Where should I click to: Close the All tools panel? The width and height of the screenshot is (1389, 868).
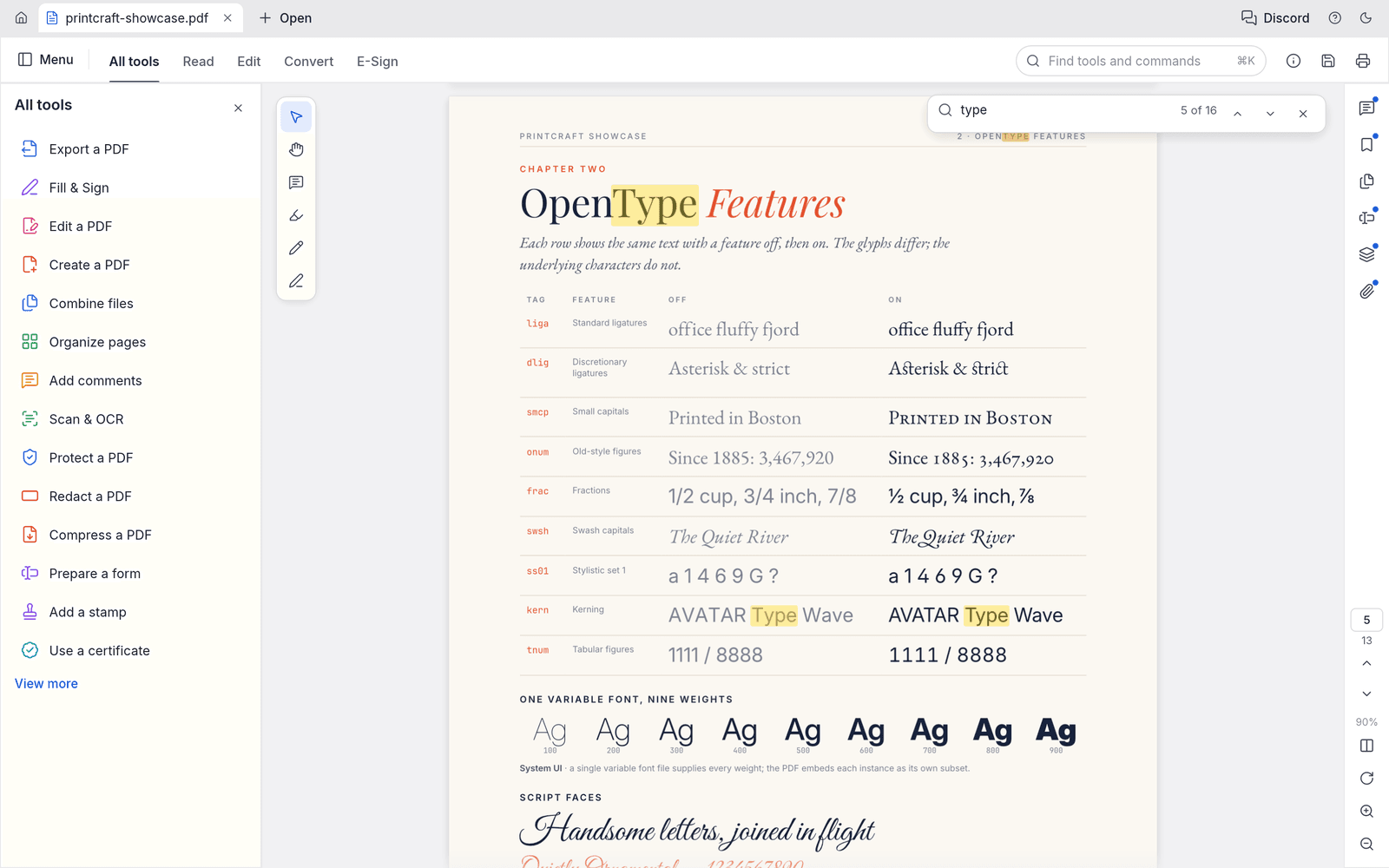[x=238, y=108]
